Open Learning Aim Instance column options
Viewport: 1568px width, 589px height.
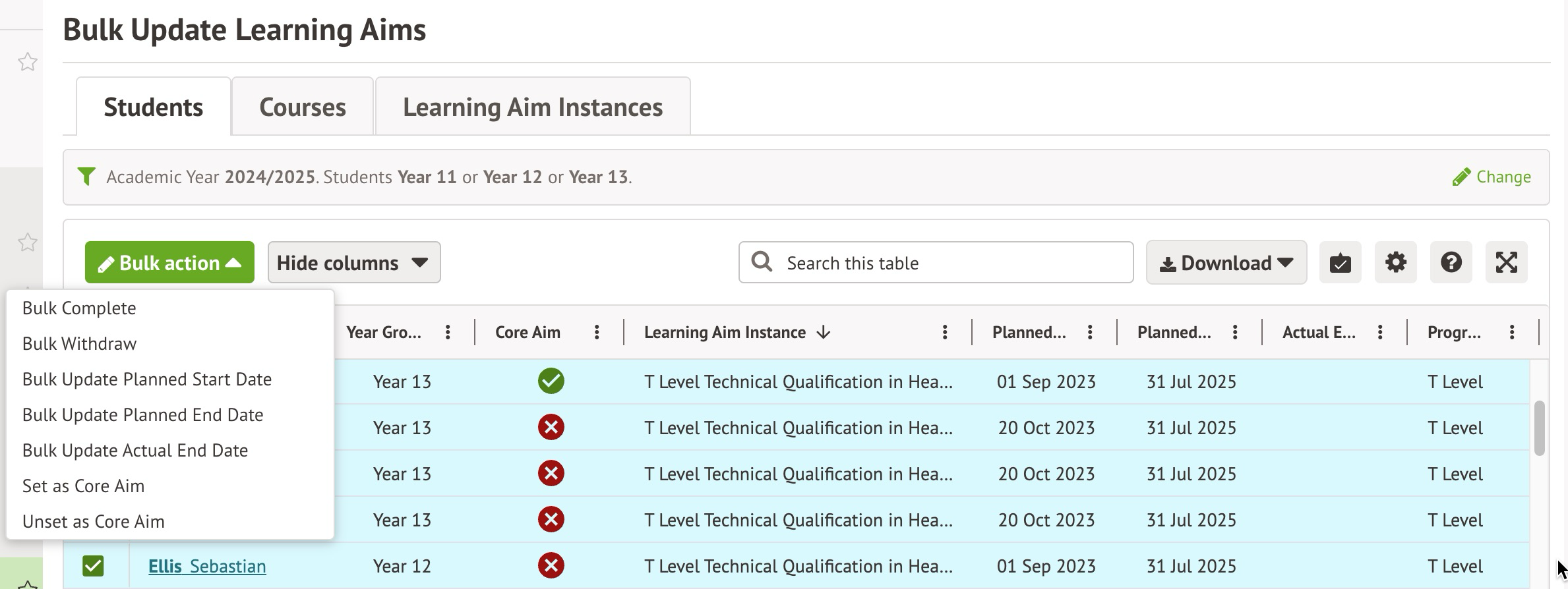tap(945, 332)
